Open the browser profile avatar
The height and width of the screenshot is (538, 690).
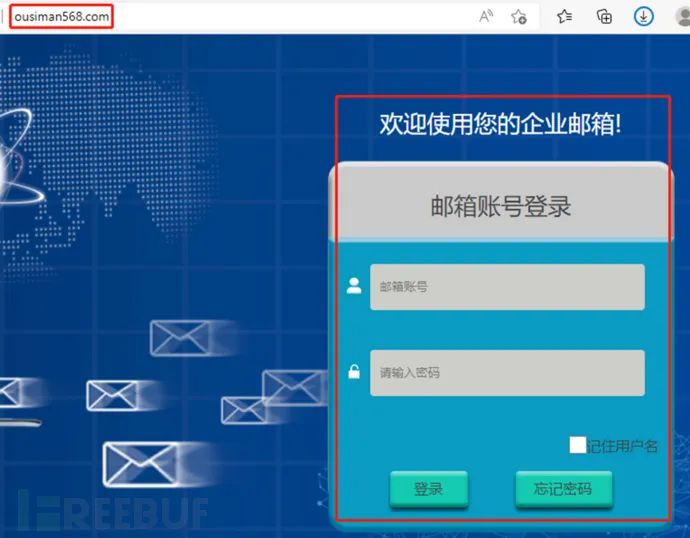point(683,17)
